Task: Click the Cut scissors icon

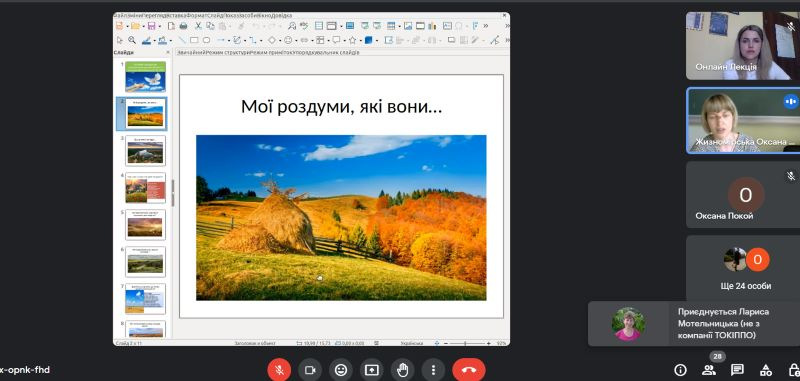Action: [198, 26]
